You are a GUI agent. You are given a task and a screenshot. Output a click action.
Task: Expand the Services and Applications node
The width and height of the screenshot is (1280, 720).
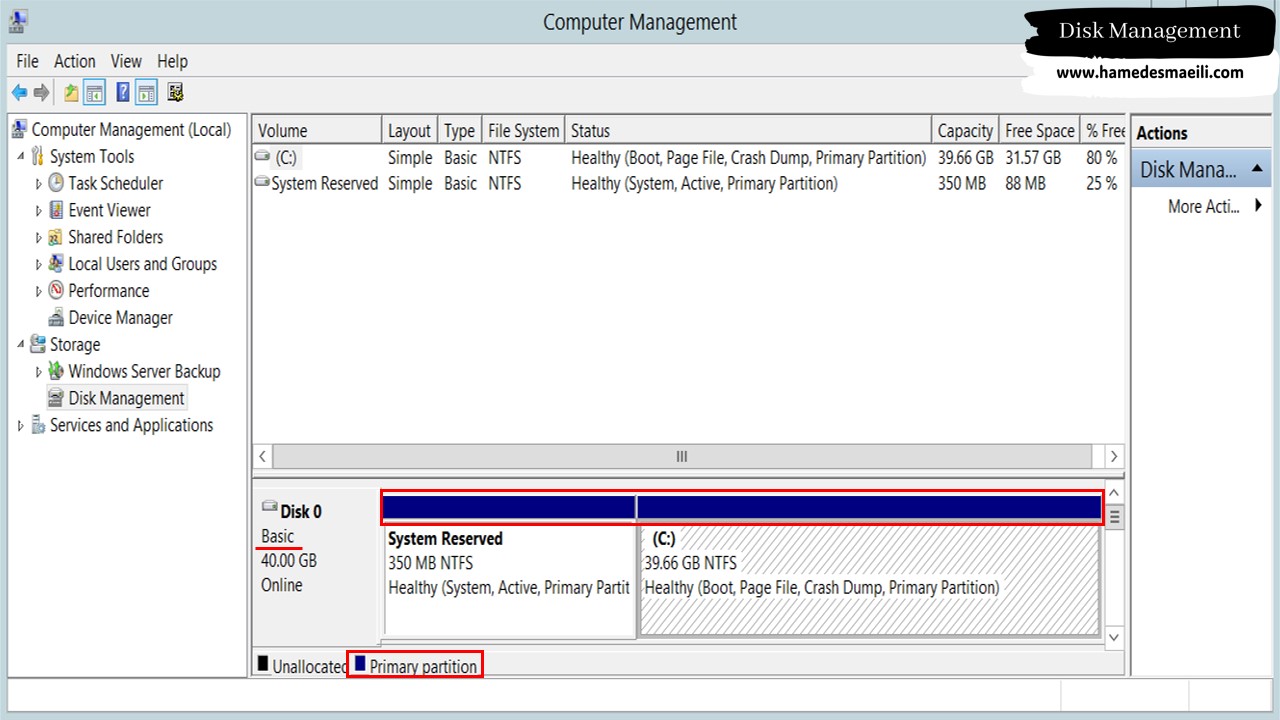[x=21, y=426]
